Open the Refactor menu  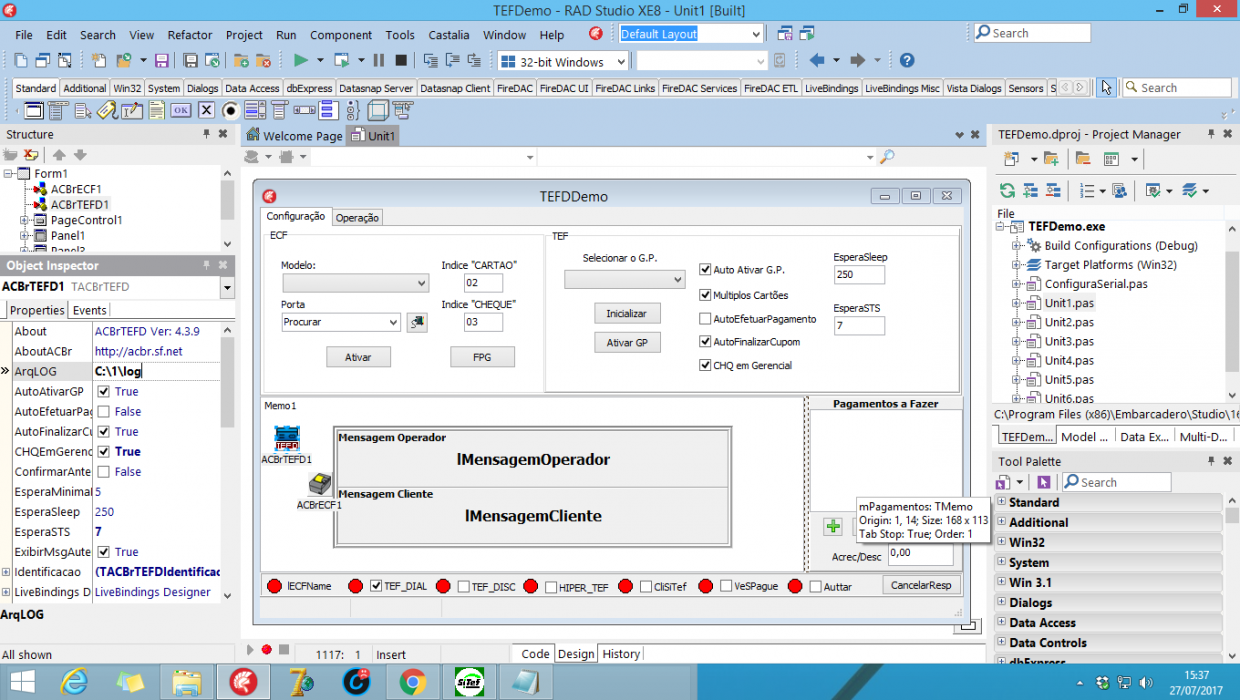click(x=190, y=34)
